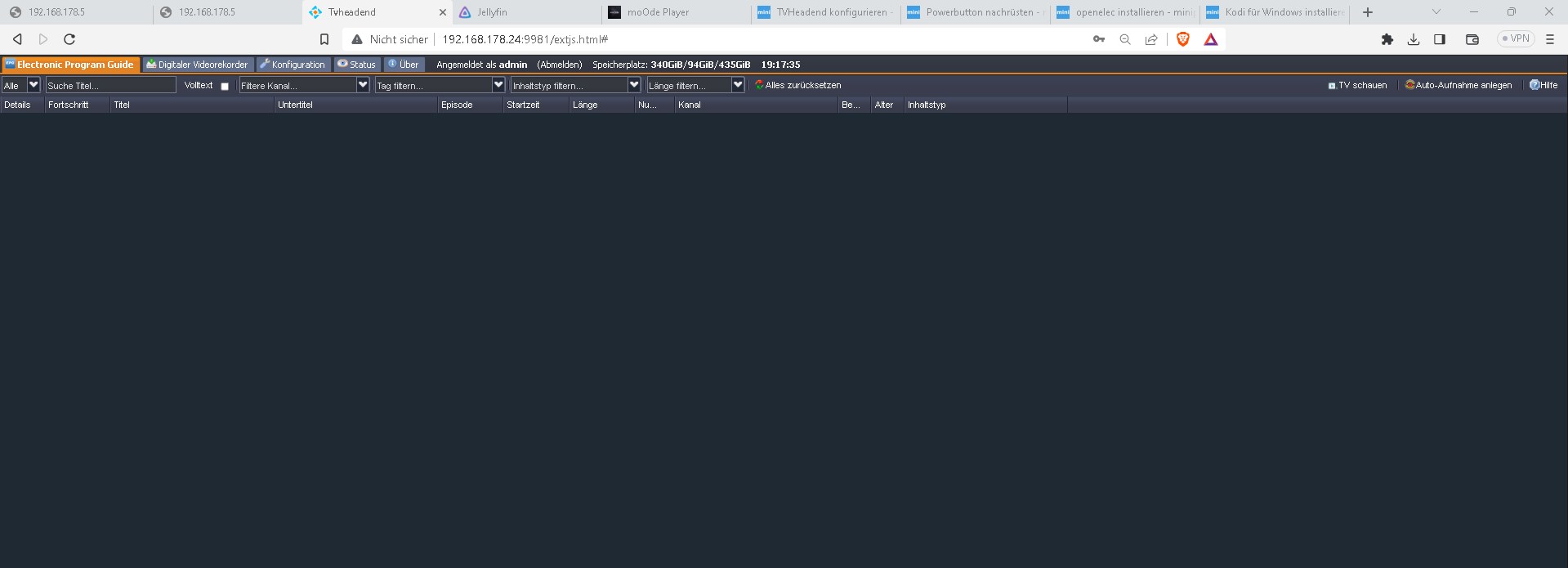Viewport: 1568px width, 568px height.
Task: Toggle the VPN button
Action: (x=1515, y=38)
